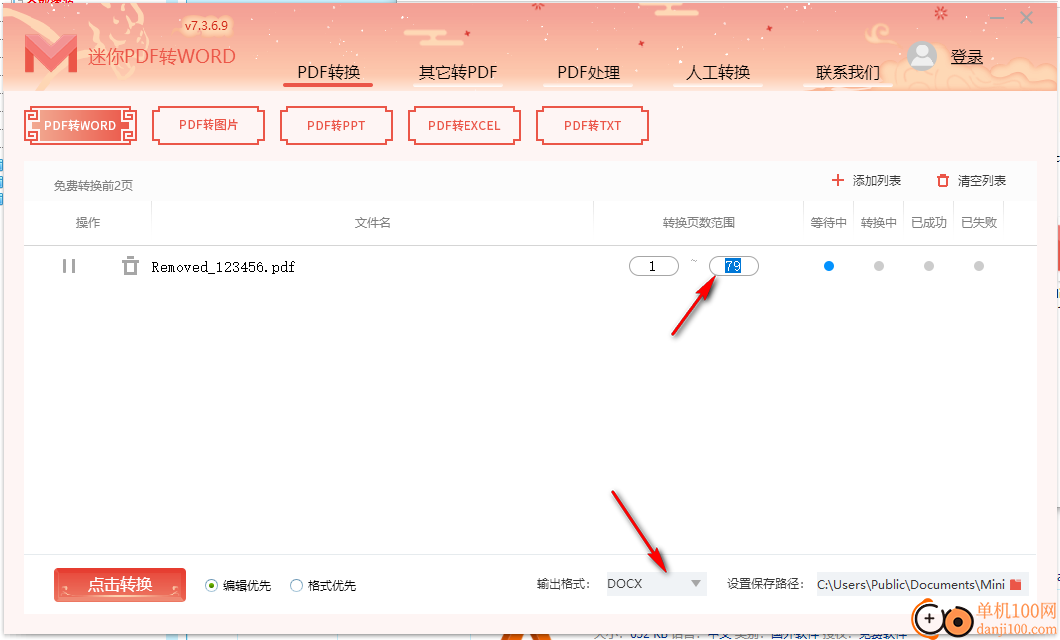Click file name Removed_123456.pdf
The height and width of the screenshot is (640, 1060).
point(223,267)
